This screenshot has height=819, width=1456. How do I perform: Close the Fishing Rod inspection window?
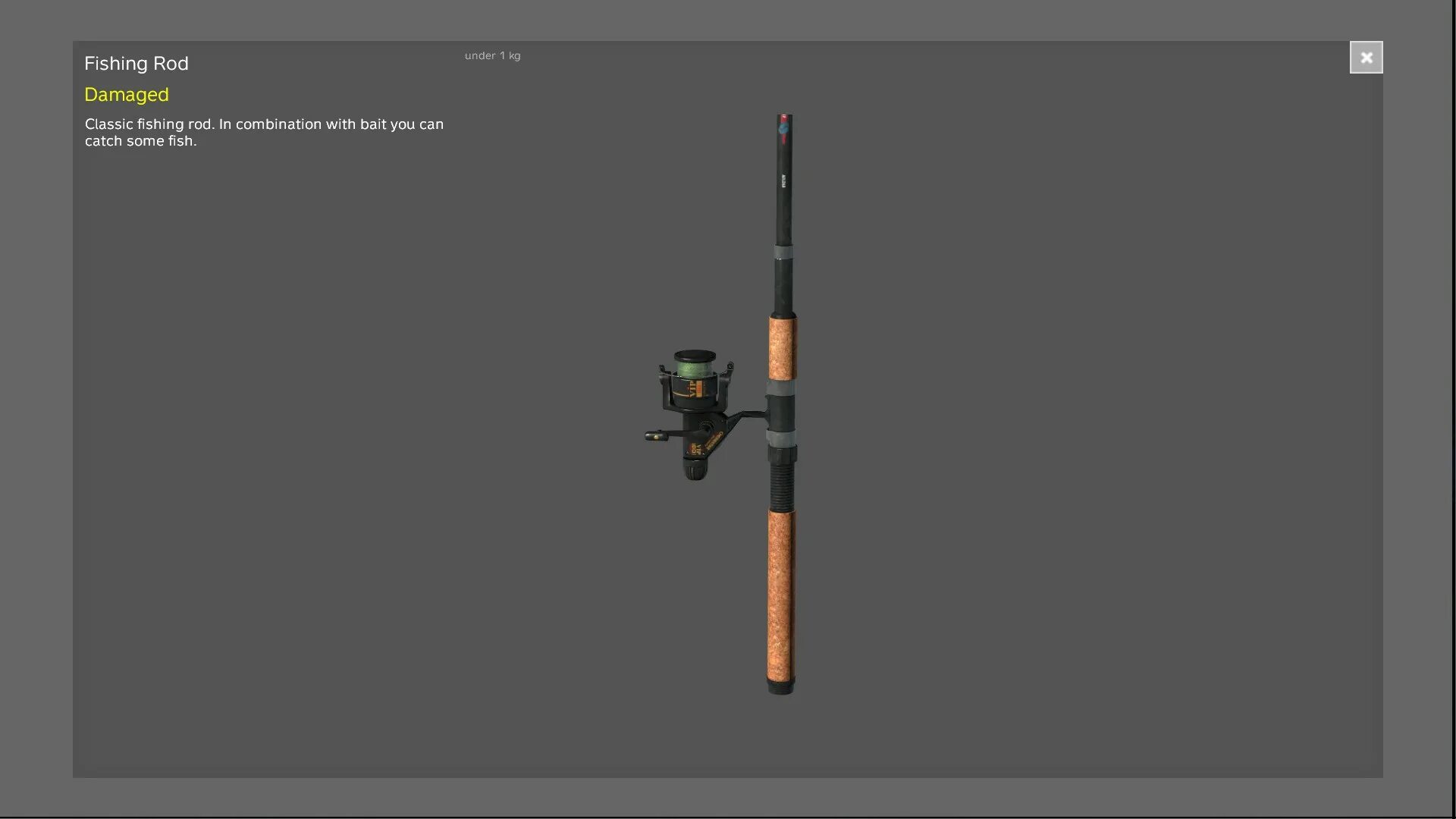click(x=1366, y=58)
